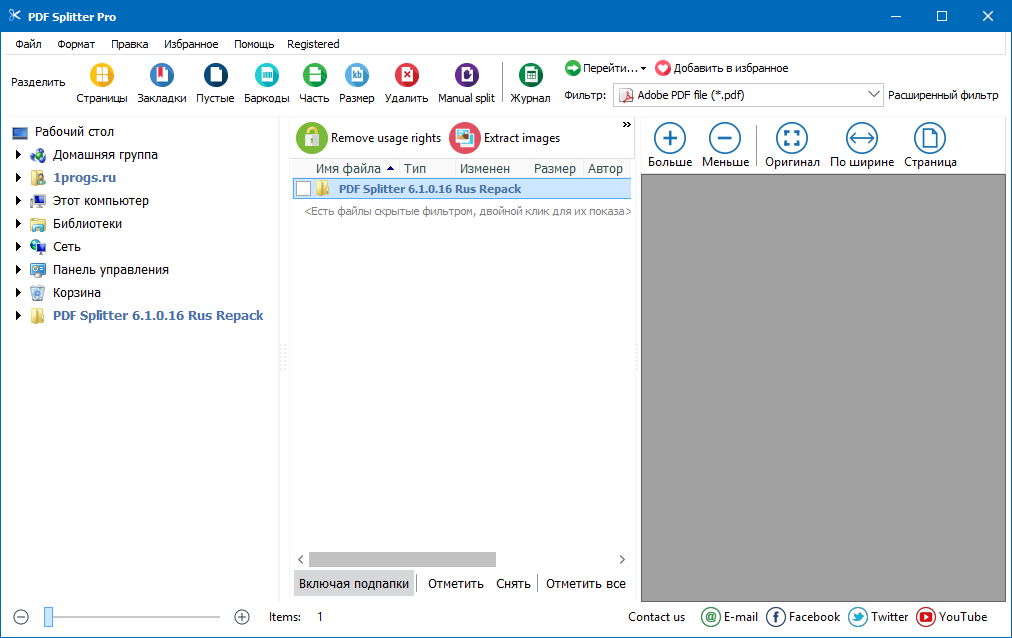Click the Удалить delete pages icon
The width and height of the screenshot is (1012, 638).
pos(406,76)
